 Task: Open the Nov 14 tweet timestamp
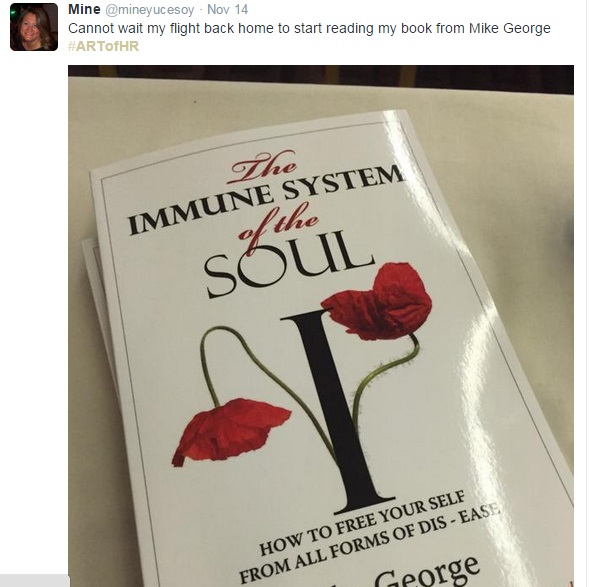pyautogui.click(x=228, y=9)
